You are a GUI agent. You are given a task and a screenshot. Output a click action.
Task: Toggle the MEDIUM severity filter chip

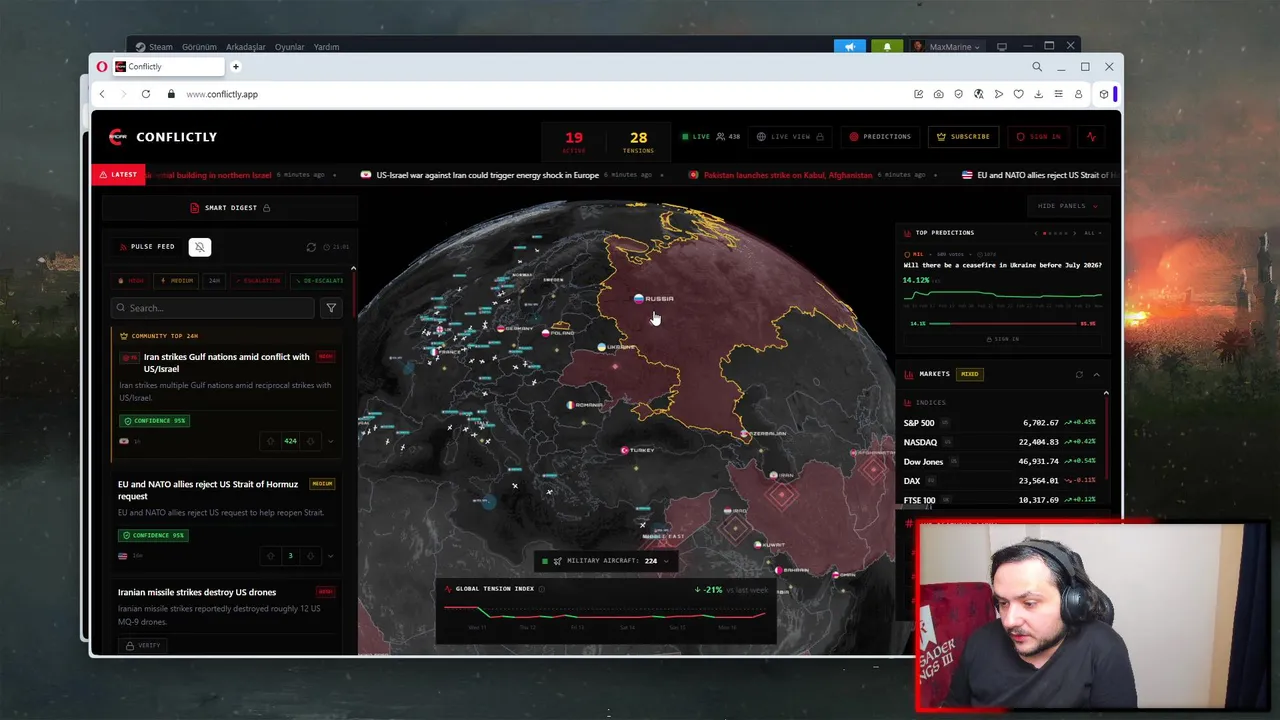coord(177,281)
